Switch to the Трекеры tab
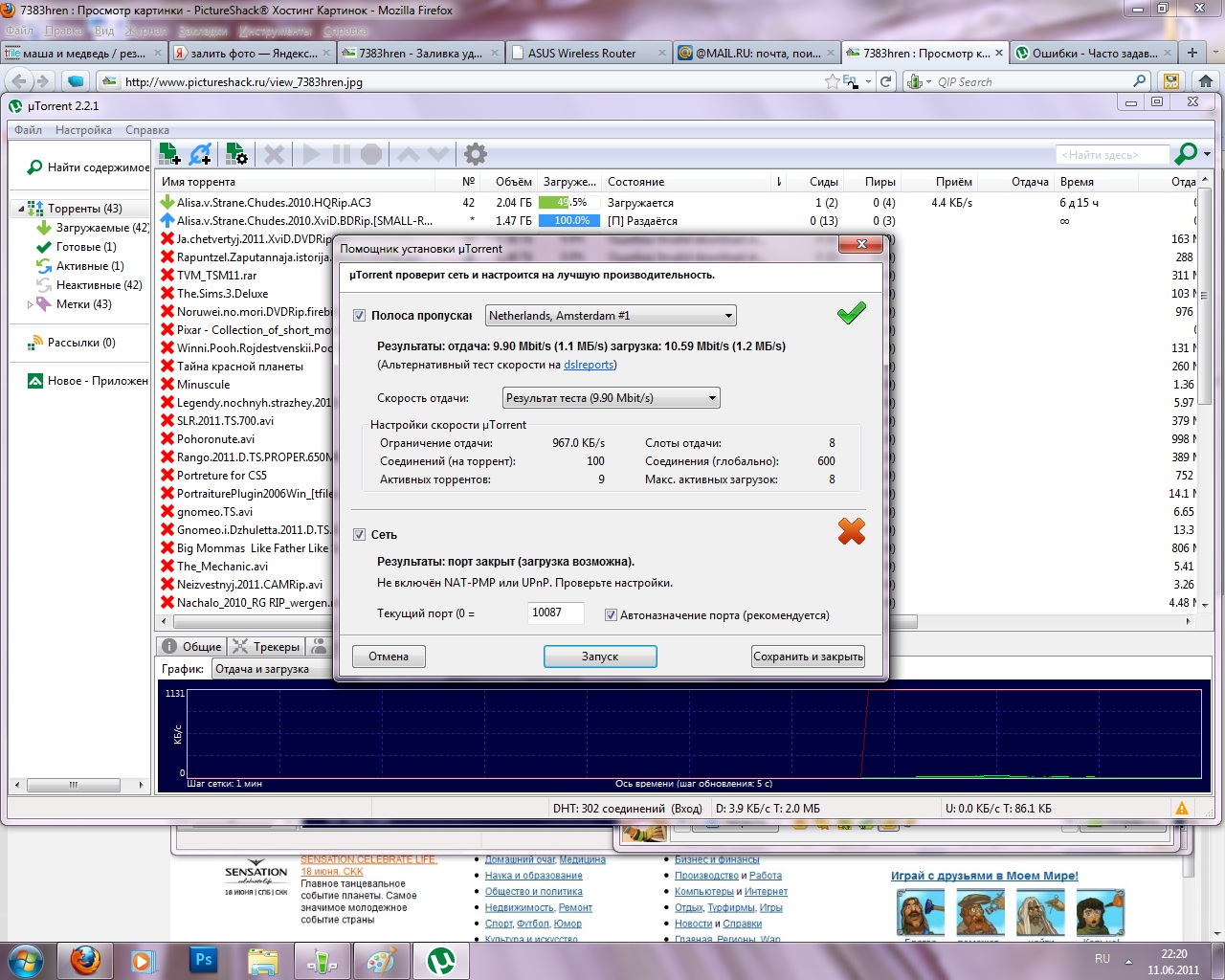The height and width of the screenshot is (980, 1225). 267,647
